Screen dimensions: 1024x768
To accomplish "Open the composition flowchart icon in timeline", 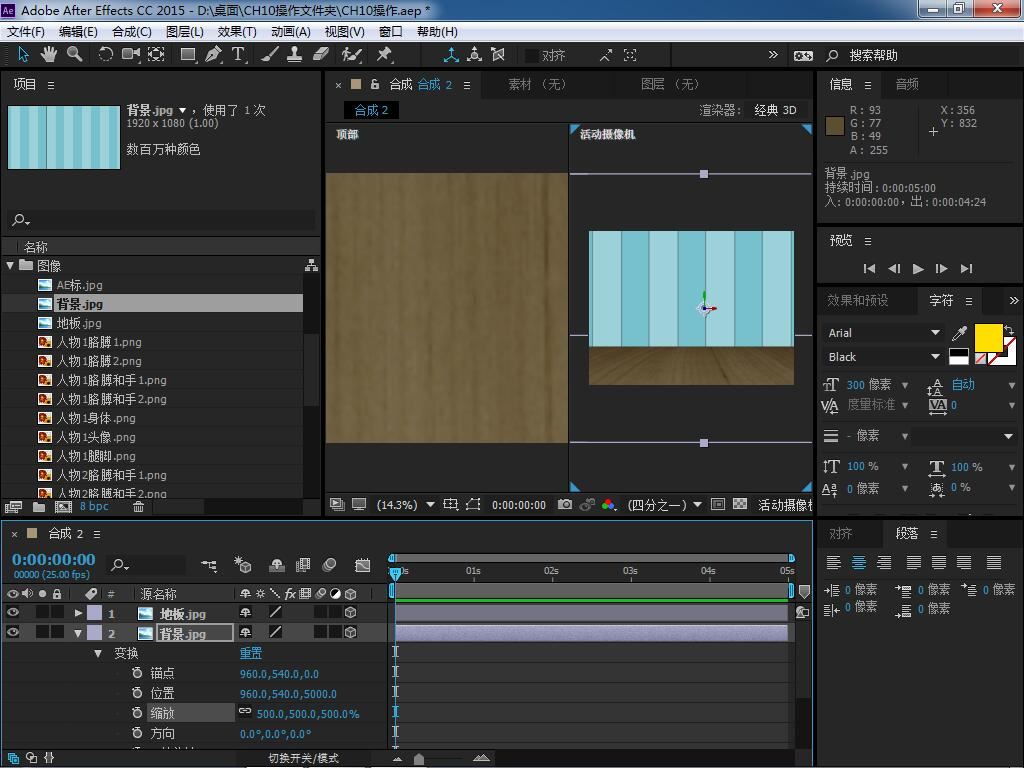I will pos(209,565).
